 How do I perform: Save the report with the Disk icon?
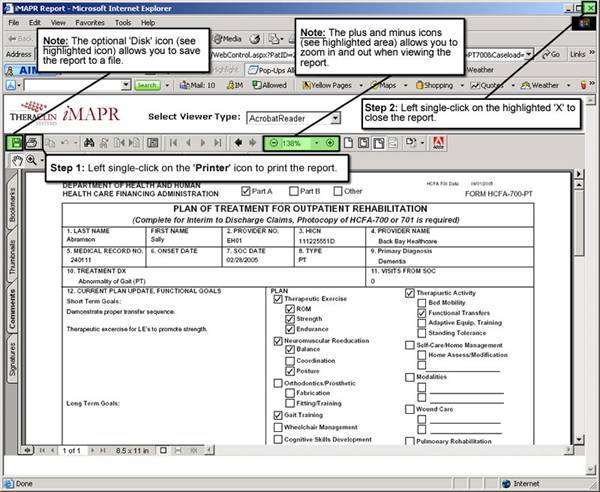(15, 143)
